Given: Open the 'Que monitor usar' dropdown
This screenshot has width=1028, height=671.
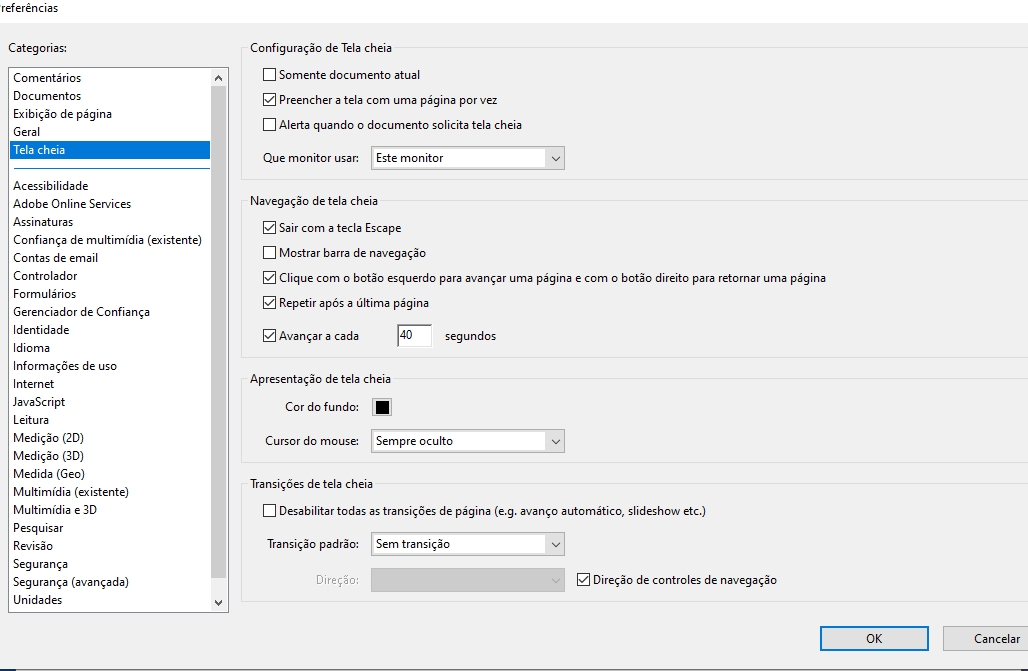Looking at the screenshot, I should click(467, 158).
